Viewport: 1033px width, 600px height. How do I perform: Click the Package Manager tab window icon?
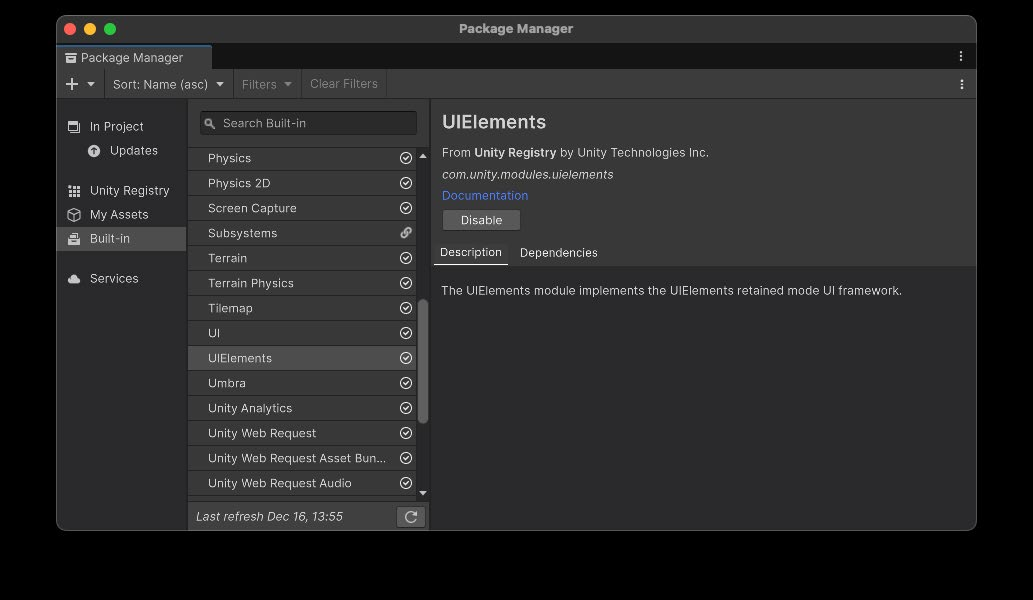pos(70,59)
